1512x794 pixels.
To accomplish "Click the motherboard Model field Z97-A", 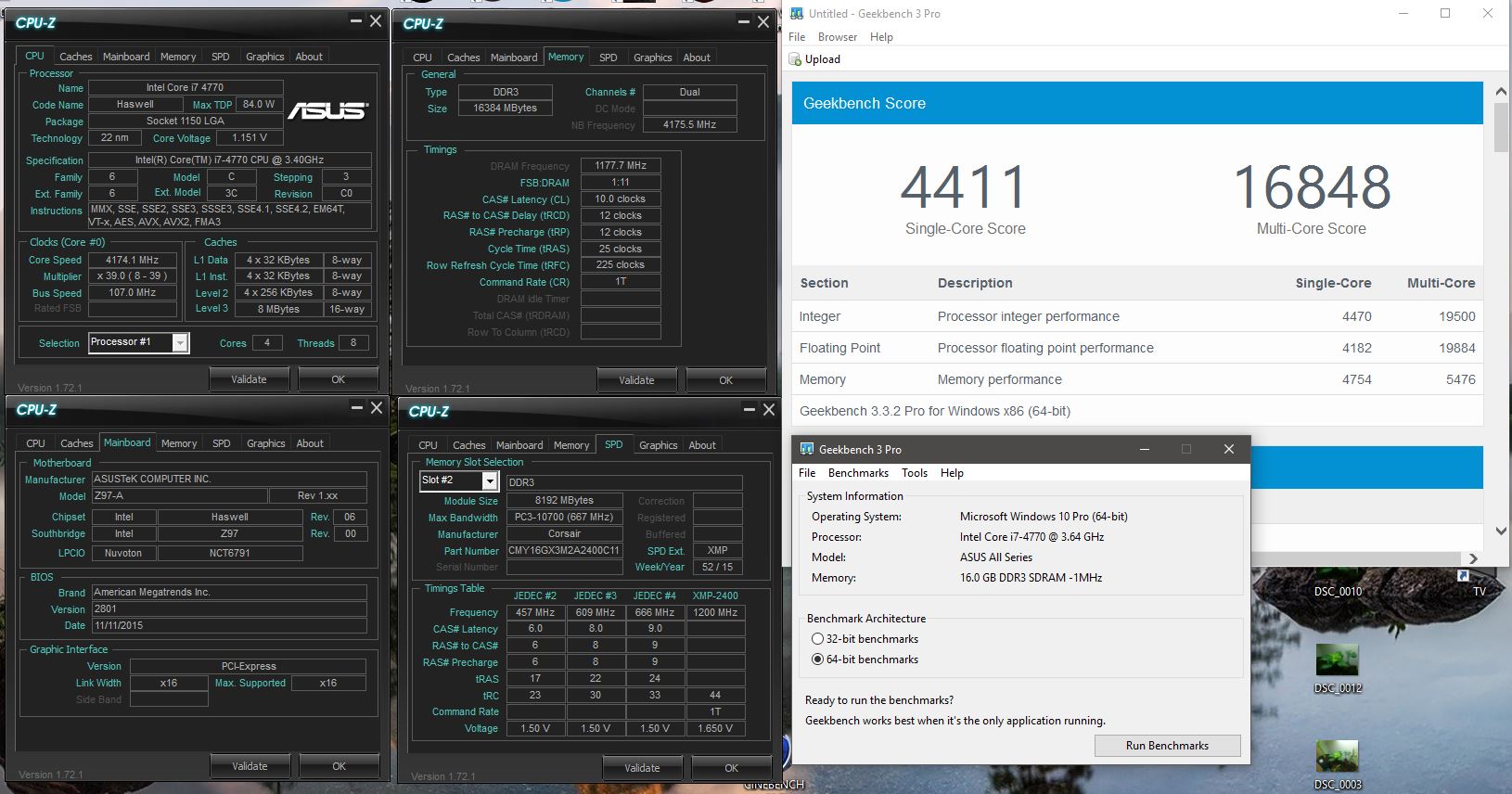I will tap(179, 495).
